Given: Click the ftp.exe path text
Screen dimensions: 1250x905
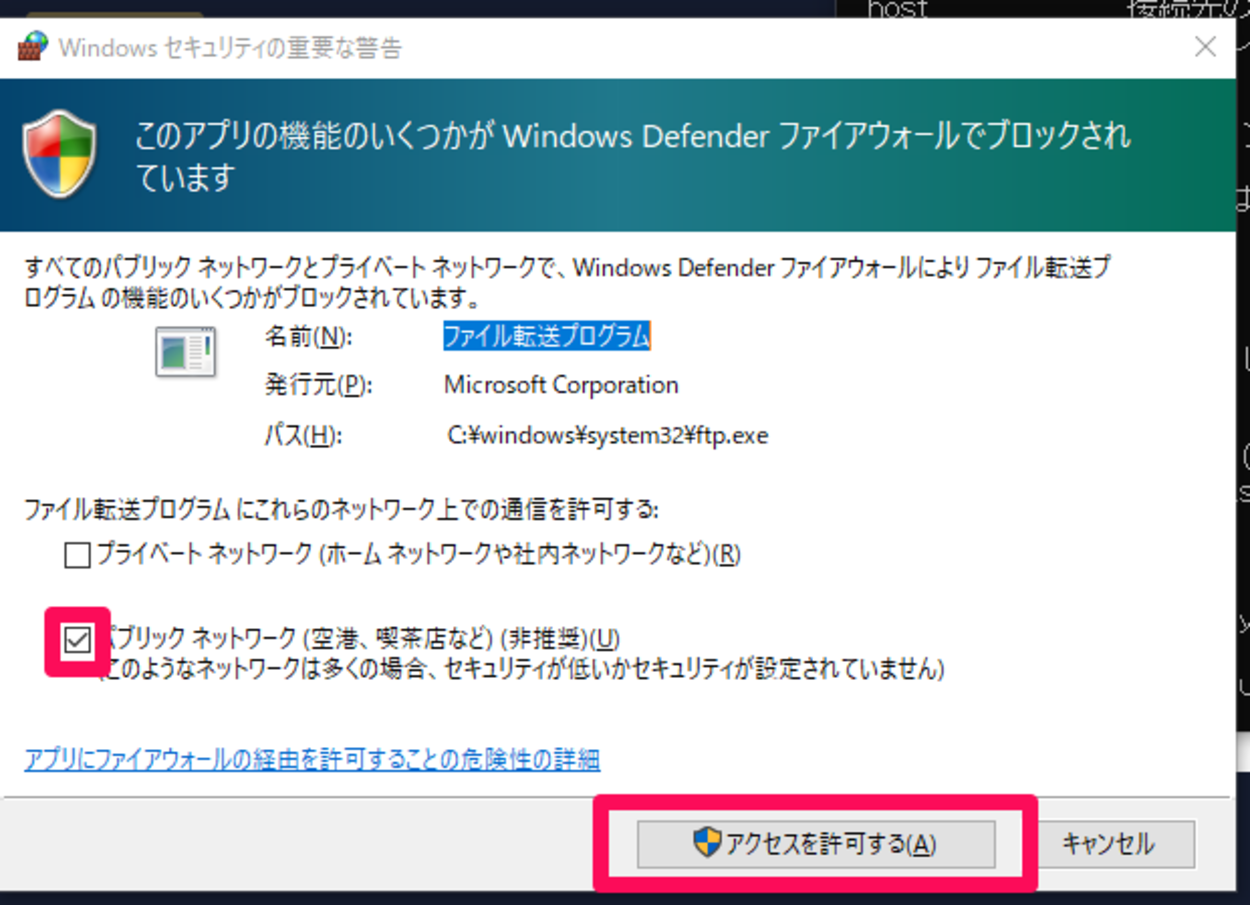Looking at the screenshot, I should coord(608,436).
